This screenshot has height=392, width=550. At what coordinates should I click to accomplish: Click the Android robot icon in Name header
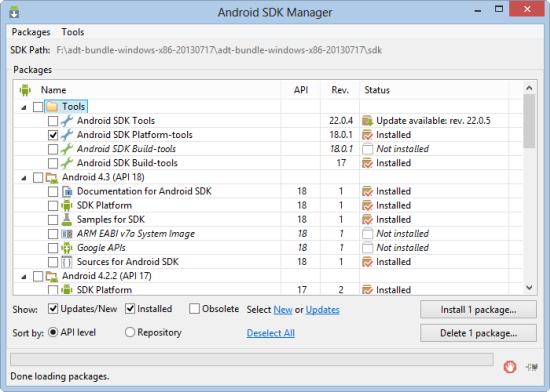click(x=25, y=90)
